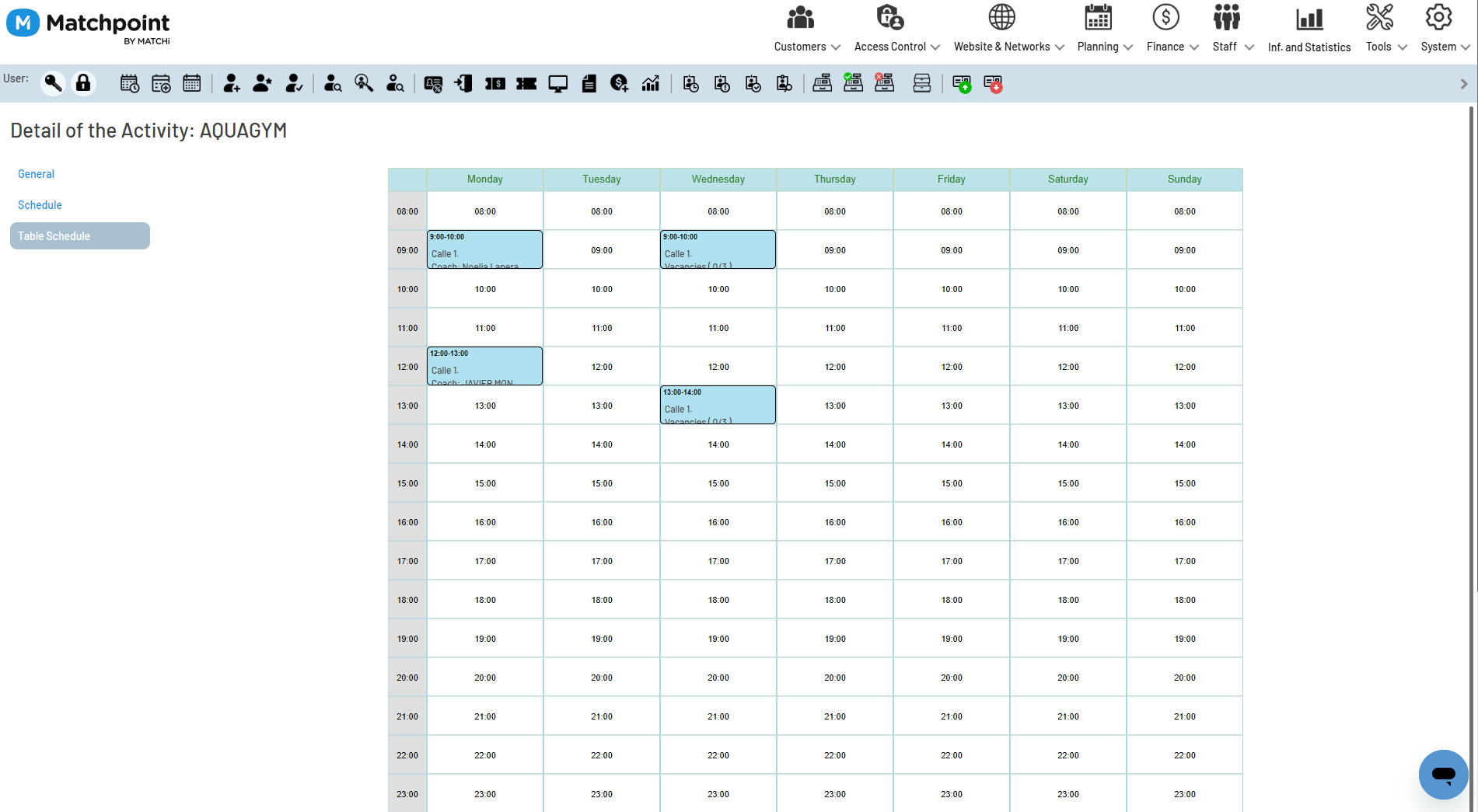1478x812 pixels.
Task: Click the person with checkmark icon
Action: click(293, 83)
